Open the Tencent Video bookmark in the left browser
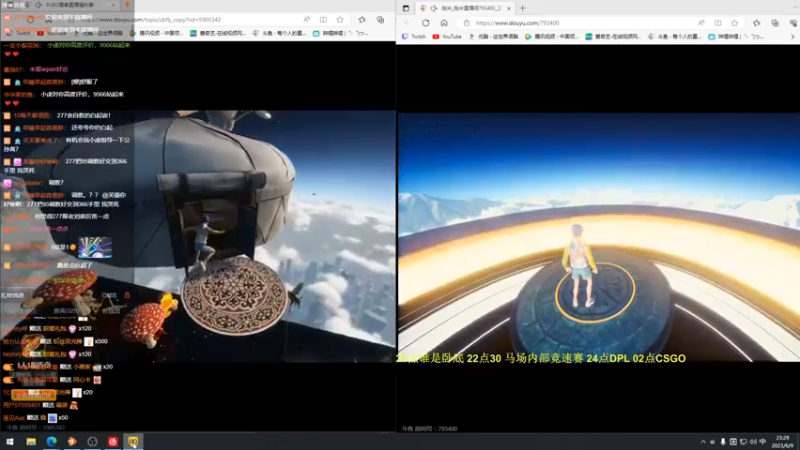The width and height of the screenshot is (800, 450). pyautogui.click(x=156, y=33)
